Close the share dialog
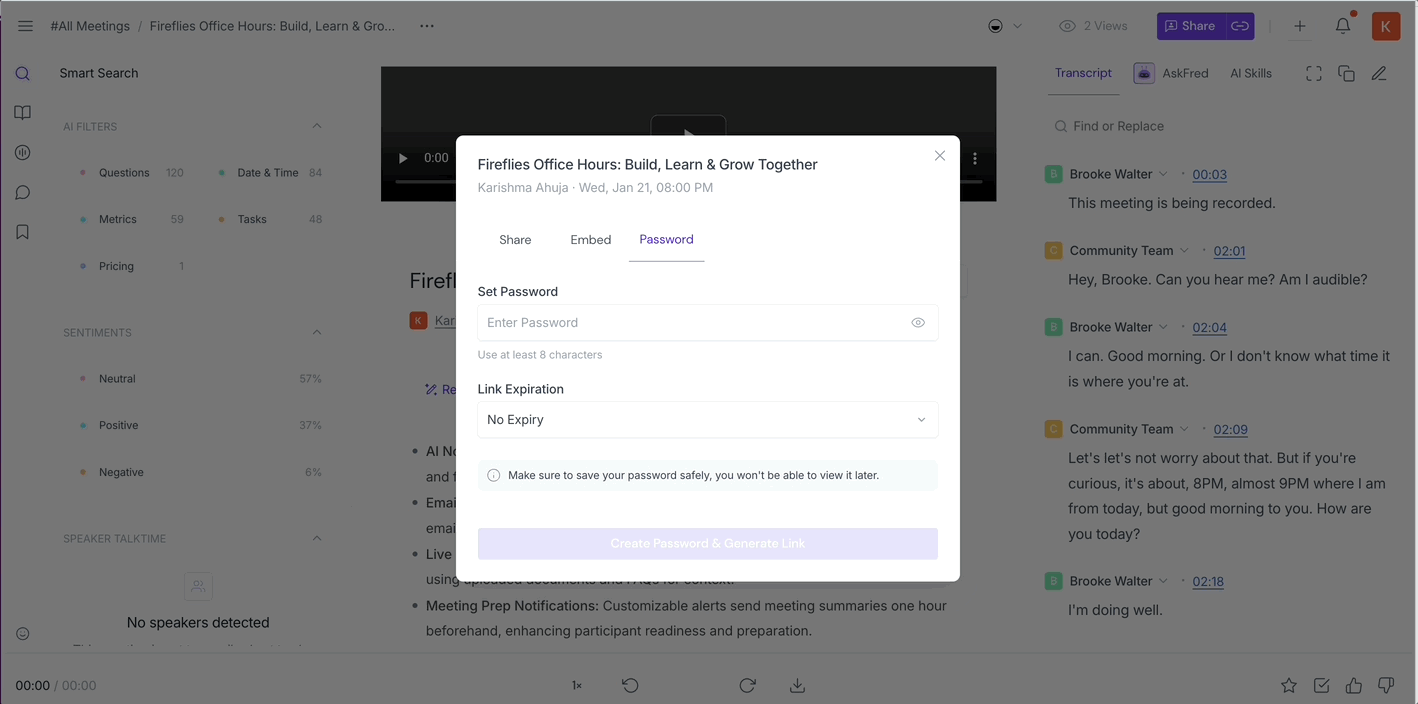Viewport: 1418px width, 704px height. [940, 156]
